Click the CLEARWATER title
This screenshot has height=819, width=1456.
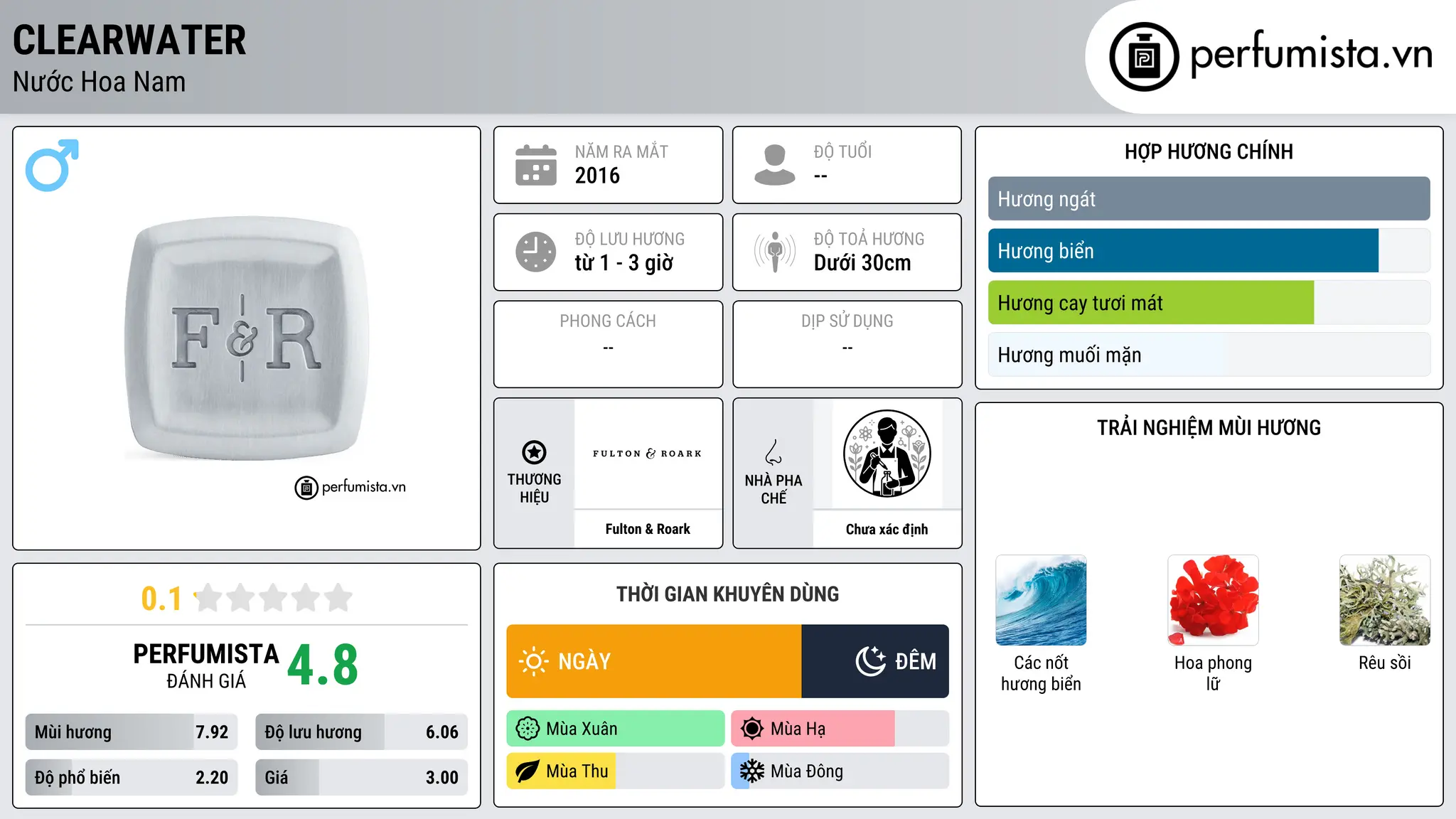(129, 41)
